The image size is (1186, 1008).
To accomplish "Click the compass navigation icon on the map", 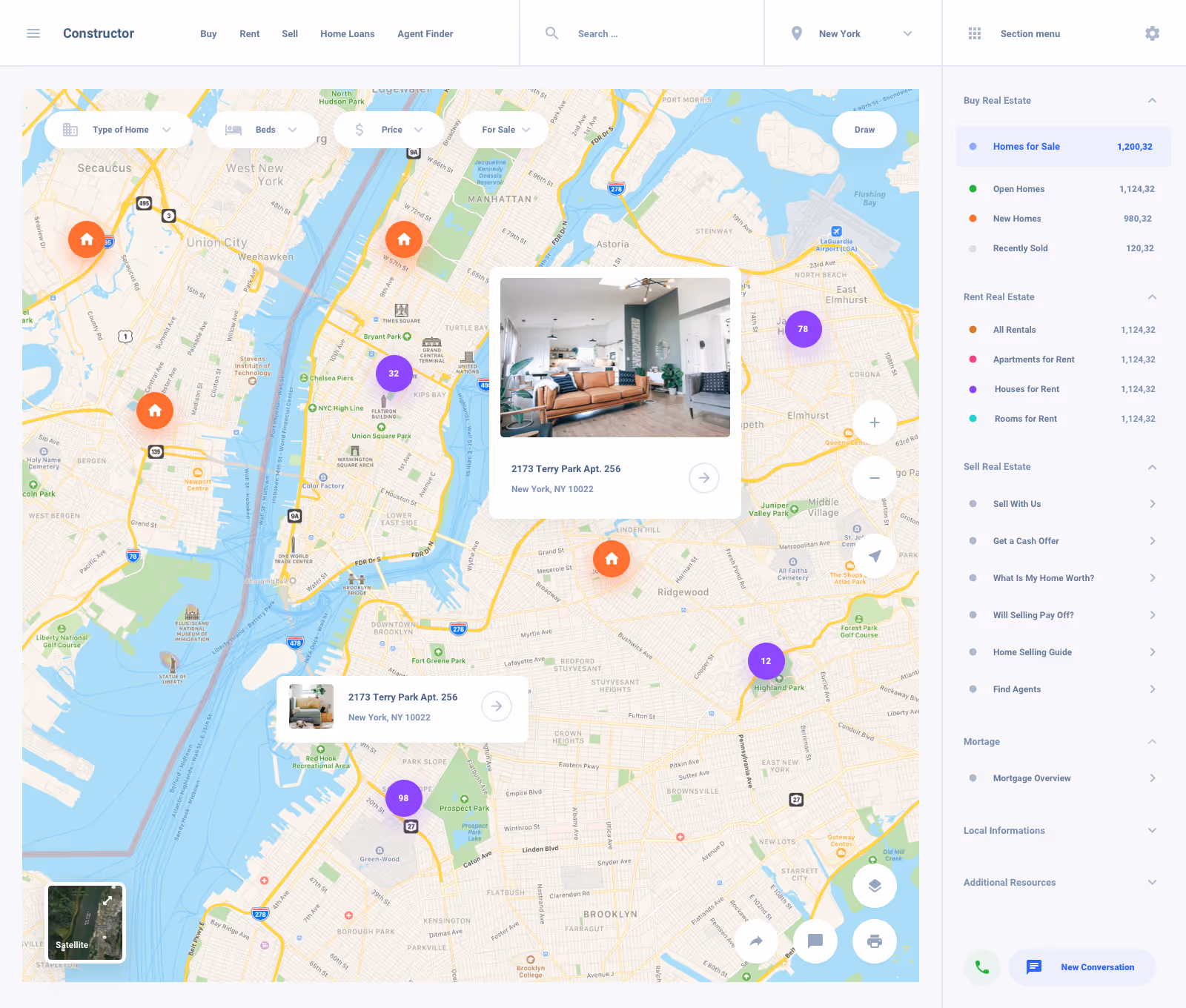I will pyautogui.click(x=874, y=556).
